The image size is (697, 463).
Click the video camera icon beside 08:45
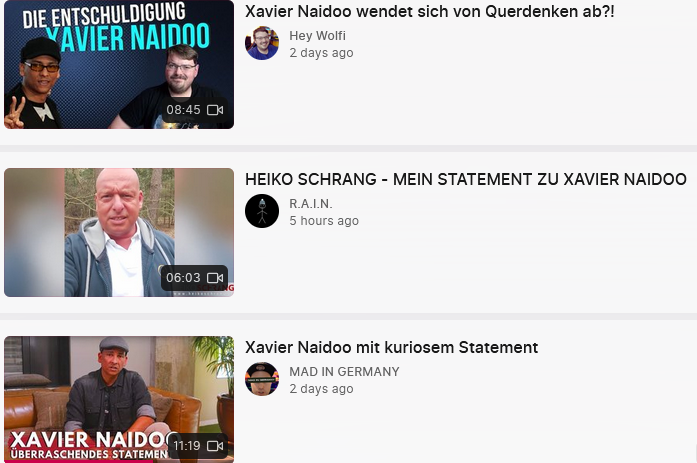pos(215,110)
